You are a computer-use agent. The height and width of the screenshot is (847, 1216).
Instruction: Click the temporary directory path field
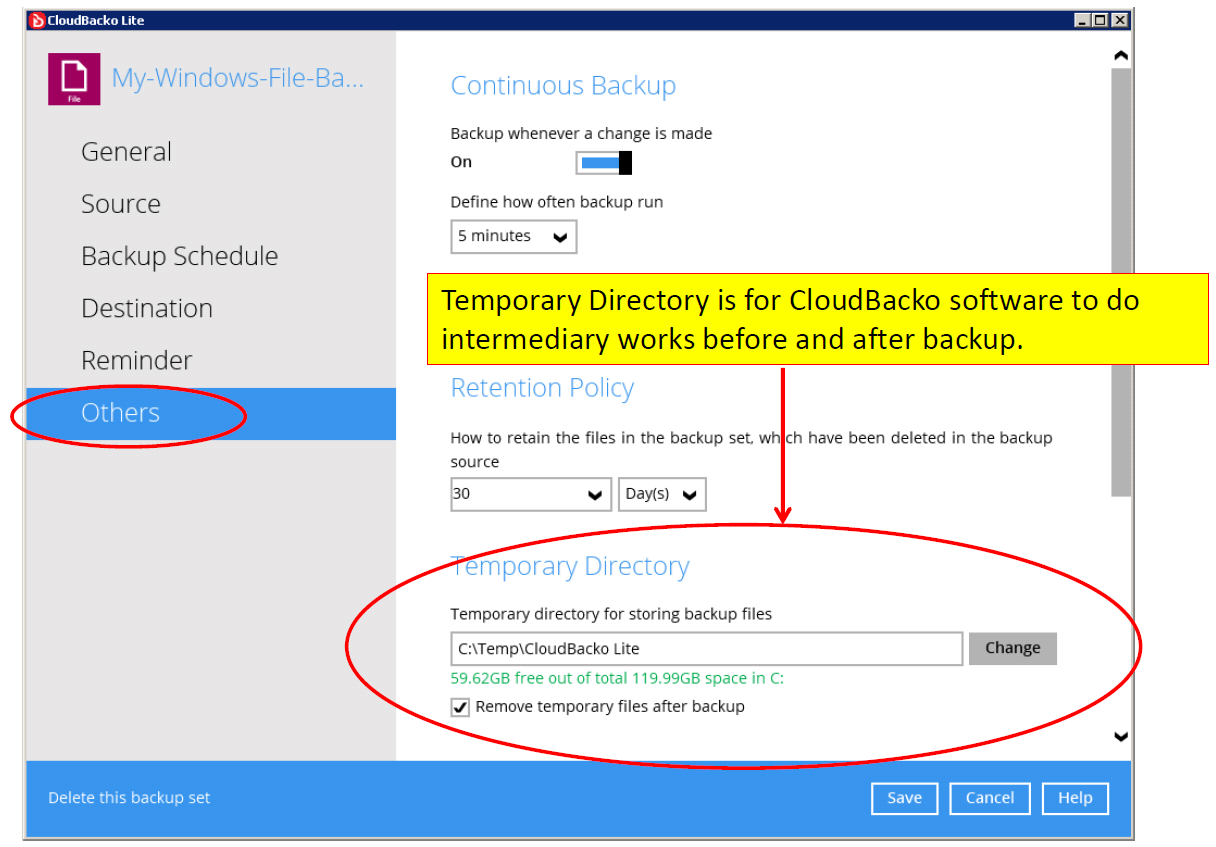(706, 648)
